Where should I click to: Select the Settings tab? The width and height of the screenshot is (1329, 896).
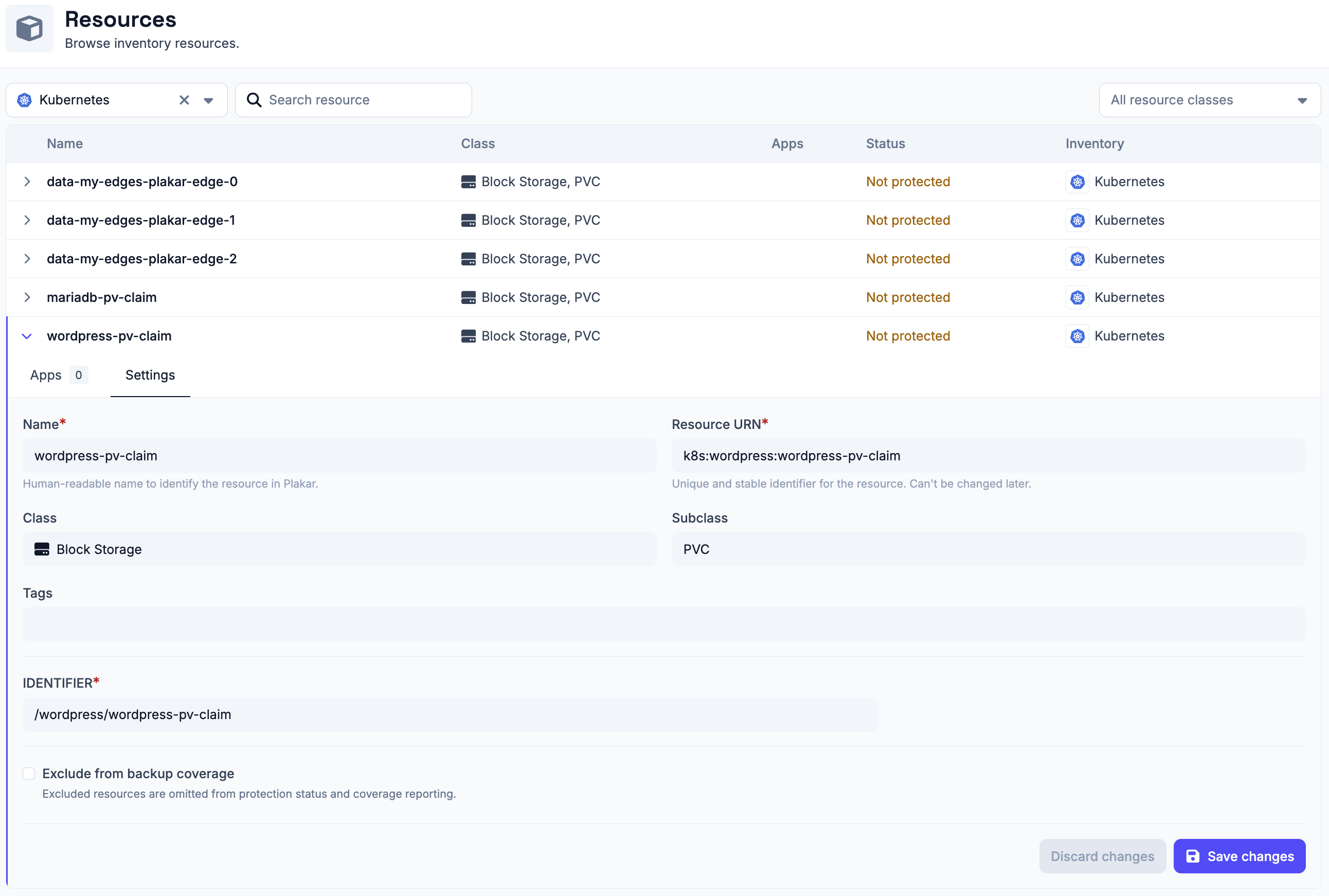(150, 375)
